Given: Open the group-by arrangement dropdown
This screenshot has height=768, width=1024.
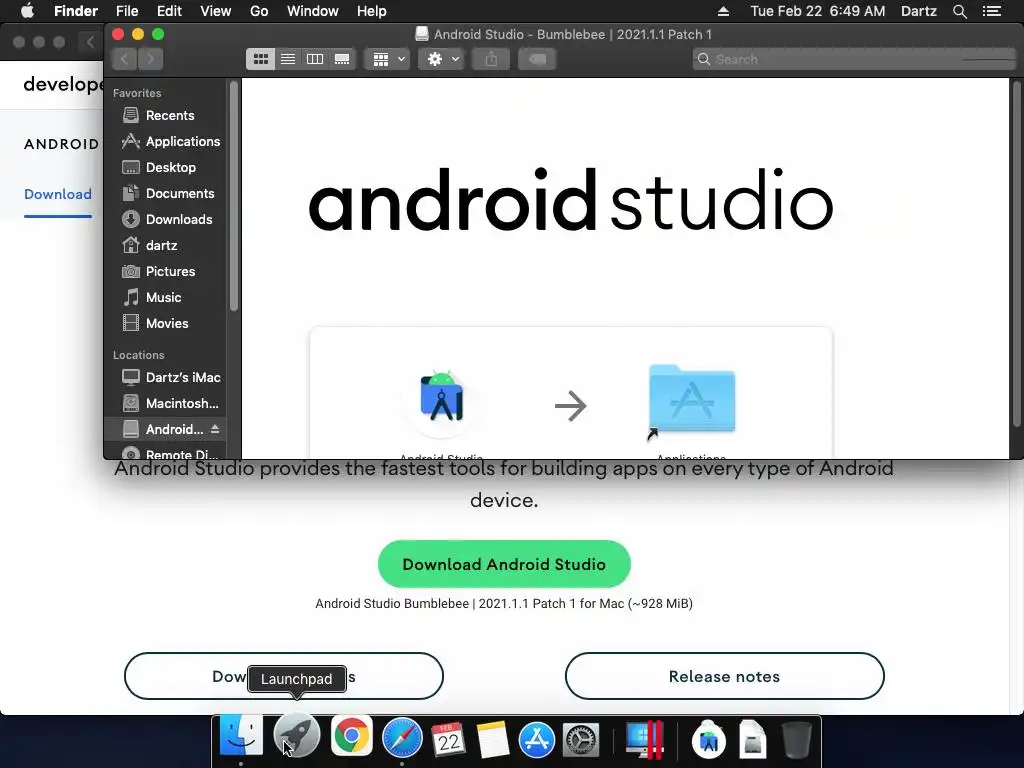Looking at the screenshot, I should coord(388,59).
